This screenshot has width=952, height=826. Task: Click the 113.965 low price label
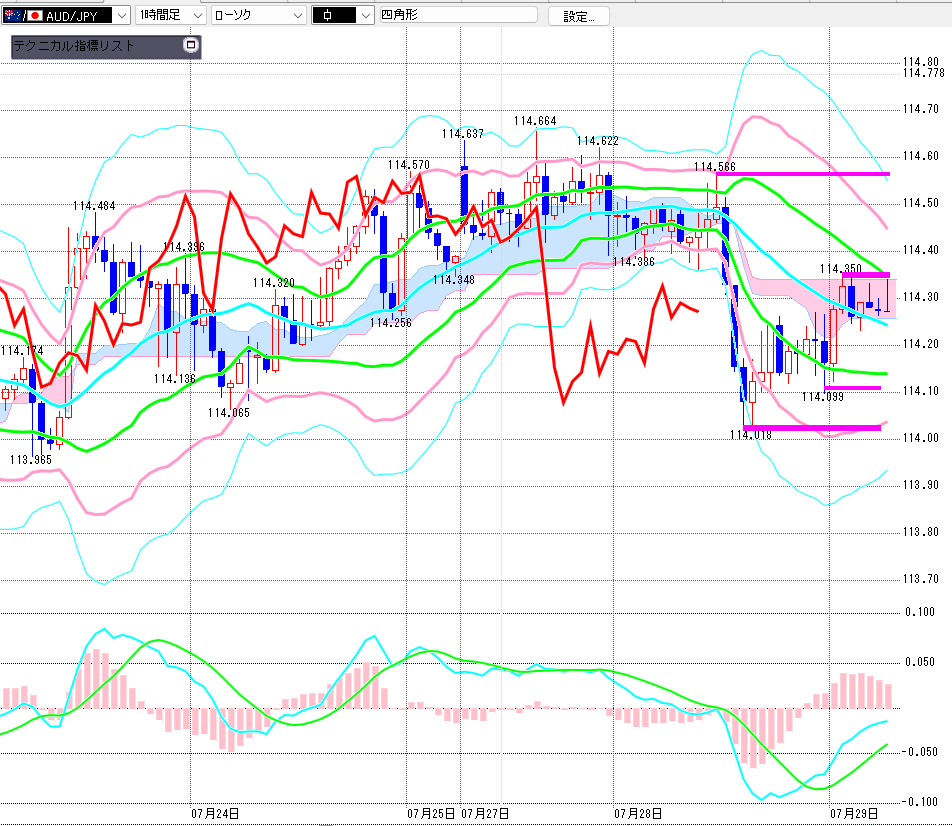point(31,460)
